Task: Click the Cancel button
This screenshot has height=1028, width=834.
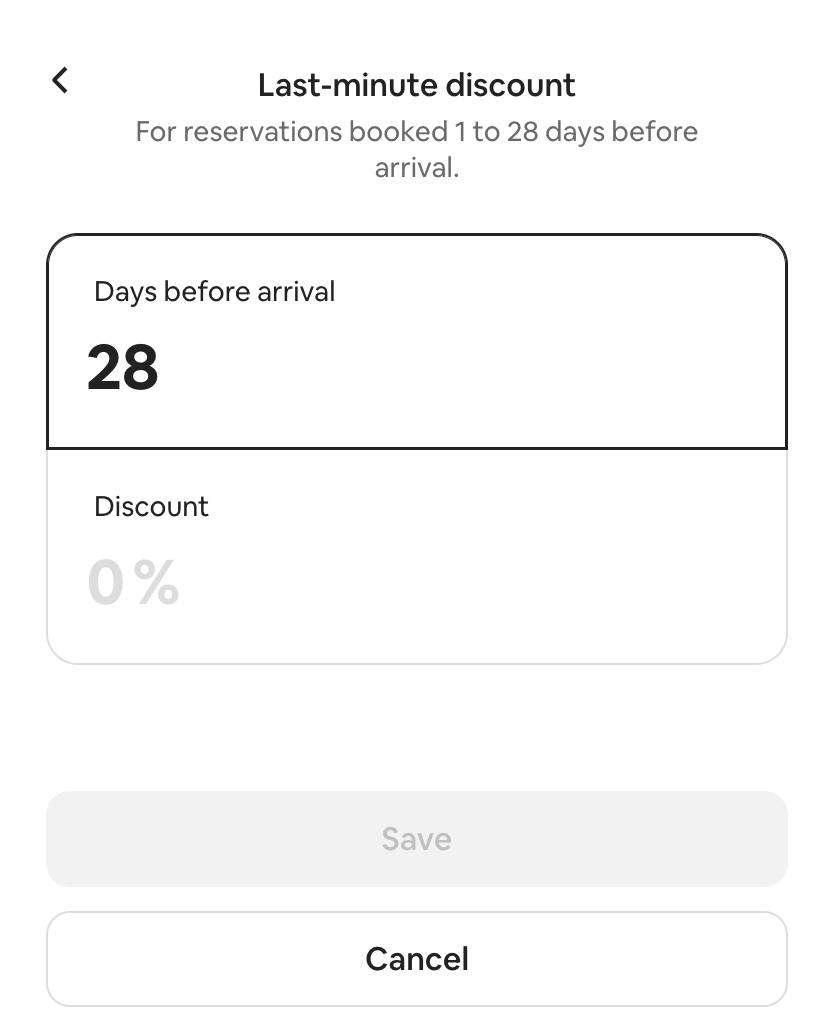Action: 417,959
